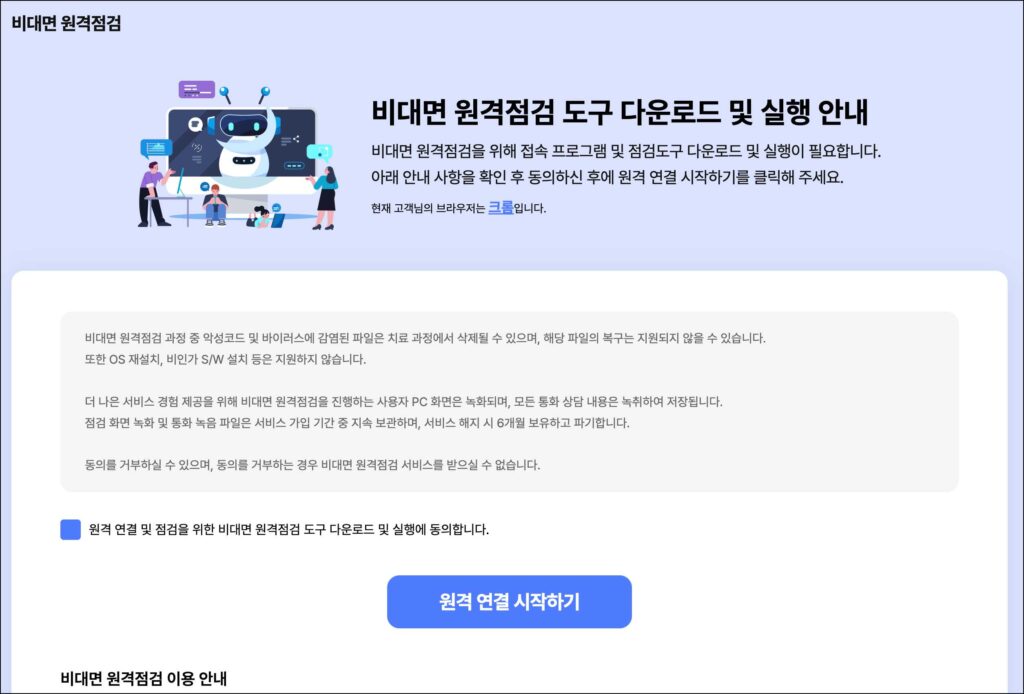Click the gray notice box about recording and storage
1024x694 pixels.
coord(509,402)
